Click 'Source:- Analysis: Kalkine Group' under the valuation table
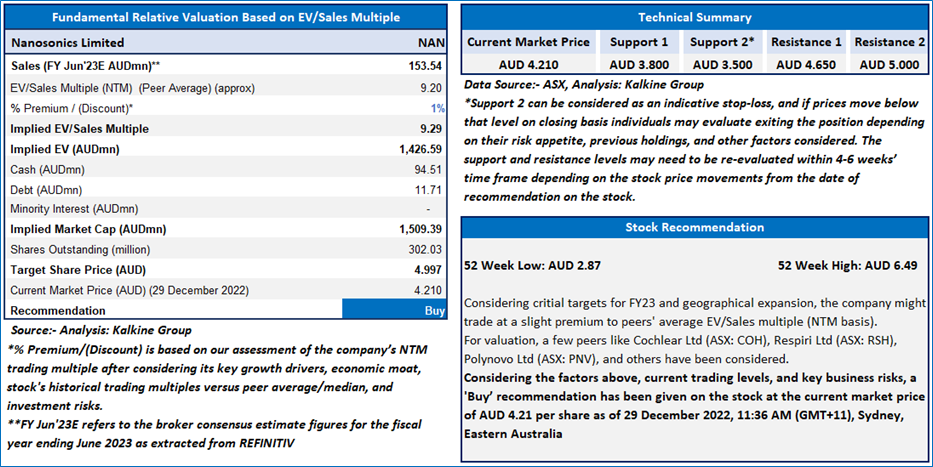 click(x=101, y=330)
